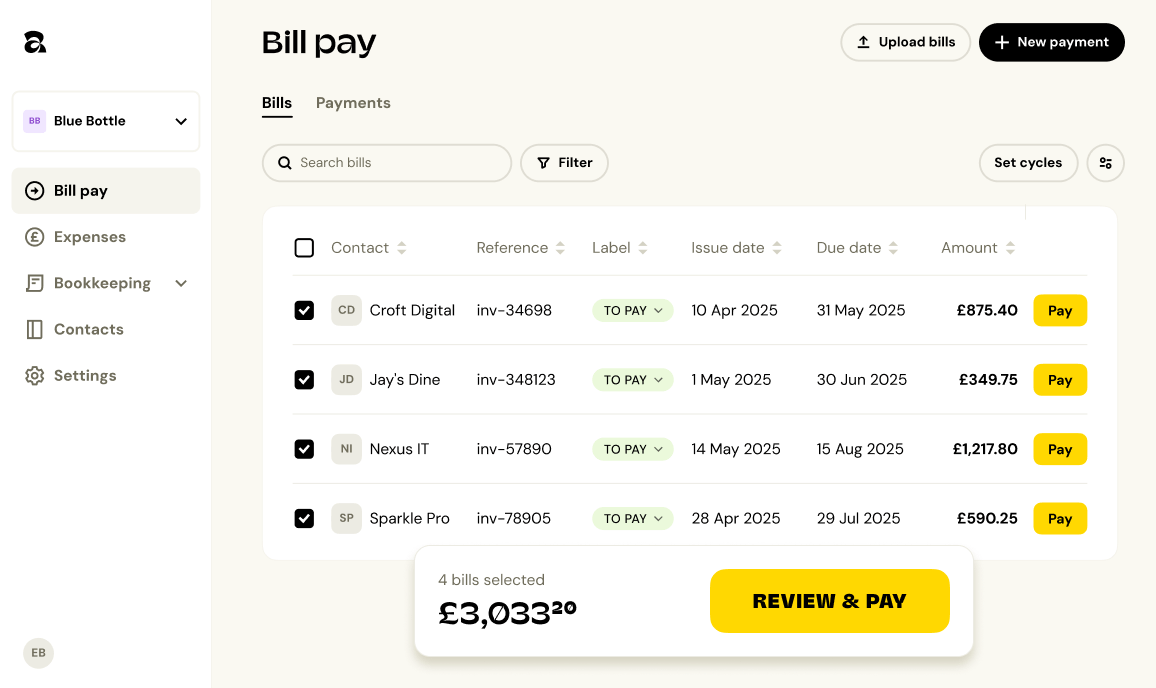Select Bill pay in the sidebar
1156x688 pixels.
click(x=105, y=191)
